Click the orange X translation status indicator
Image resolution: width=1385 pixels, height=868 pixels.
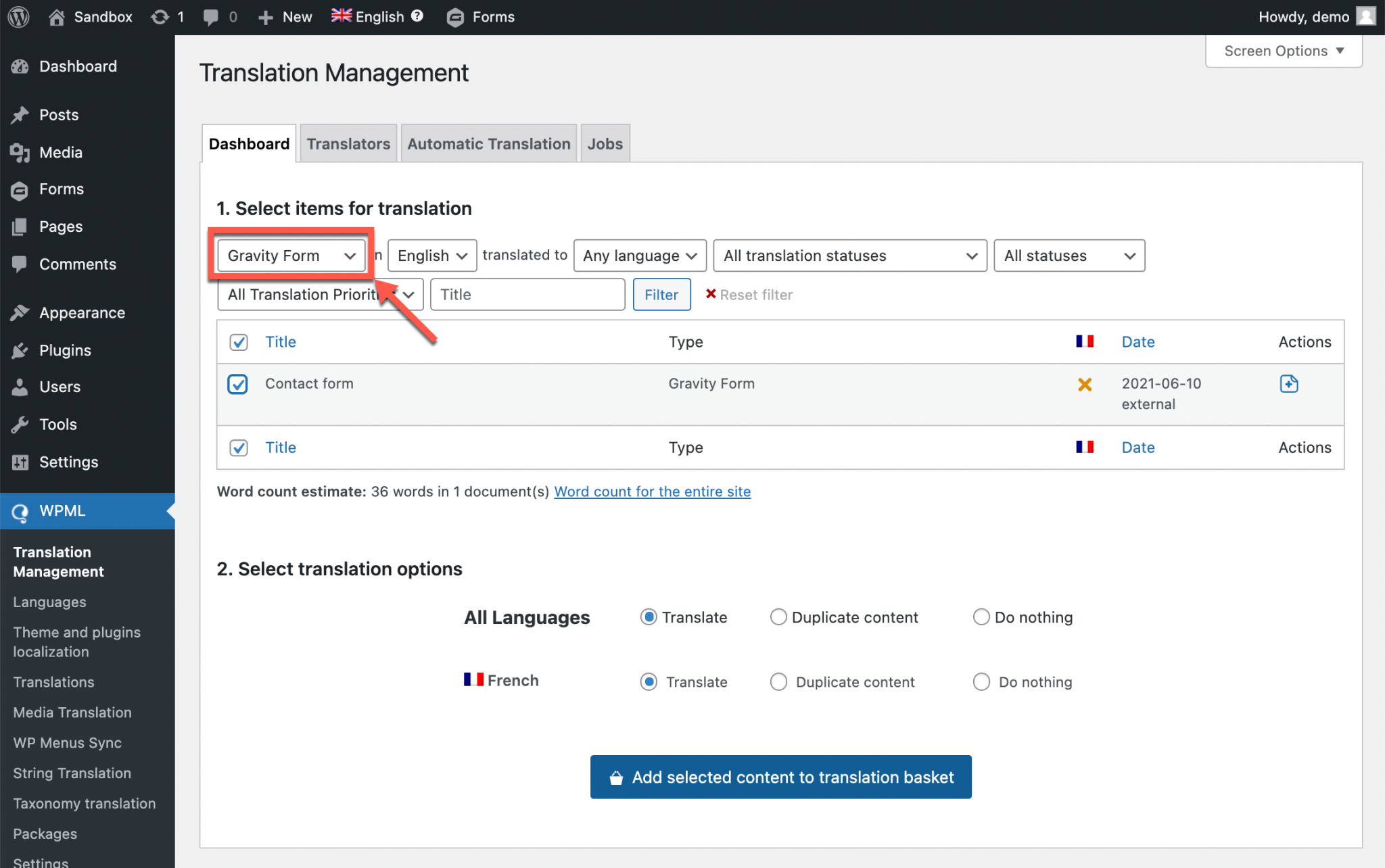[1085, 384]
